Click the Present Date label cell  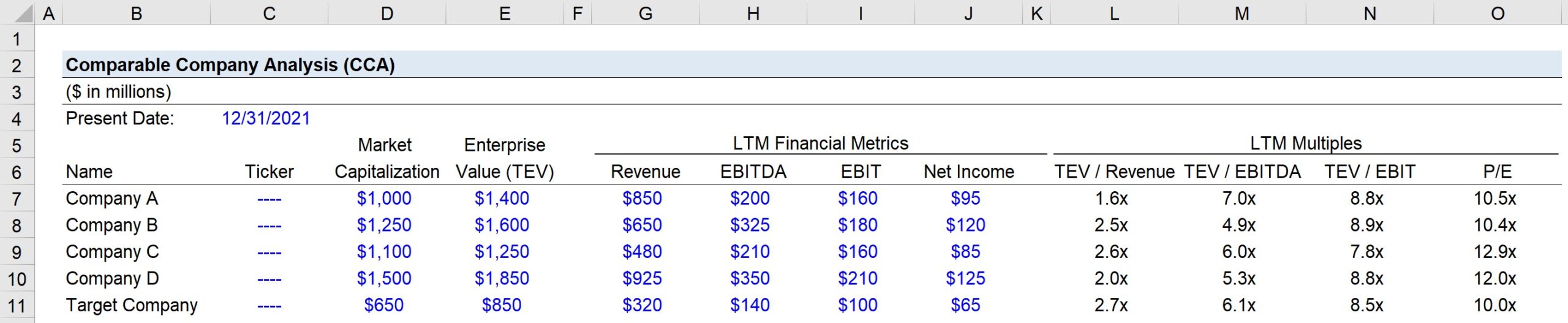(x=120, y=118)
